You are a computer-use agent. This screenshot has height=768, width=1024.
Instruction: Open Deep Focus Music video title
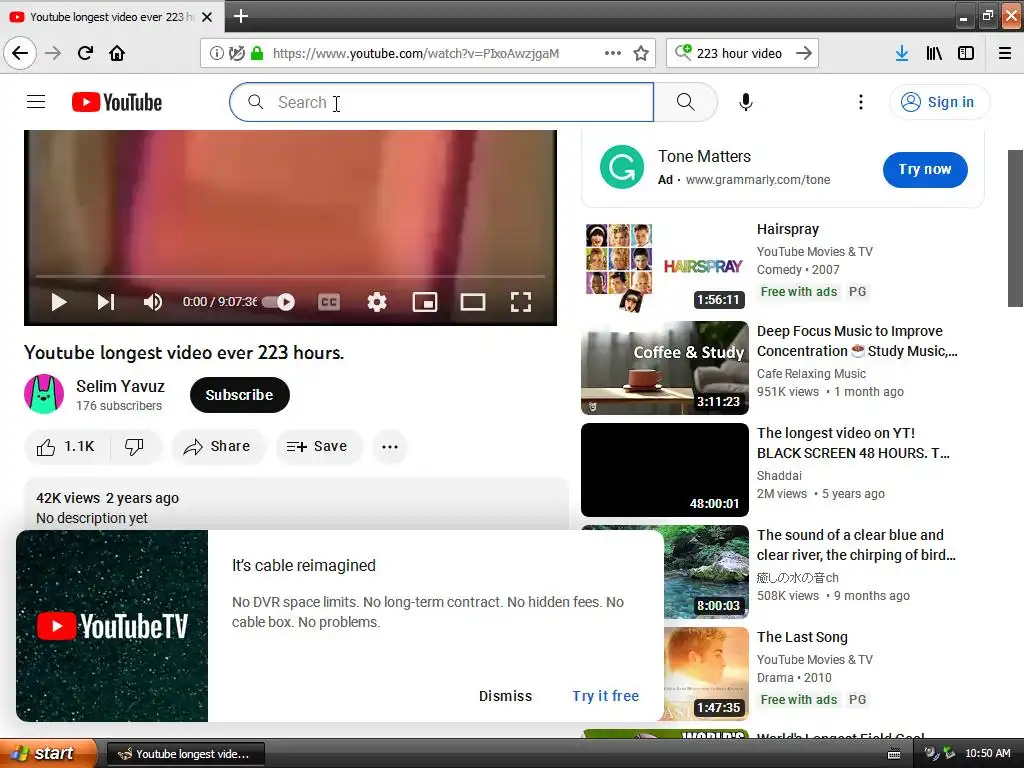(x=857, y=341)
